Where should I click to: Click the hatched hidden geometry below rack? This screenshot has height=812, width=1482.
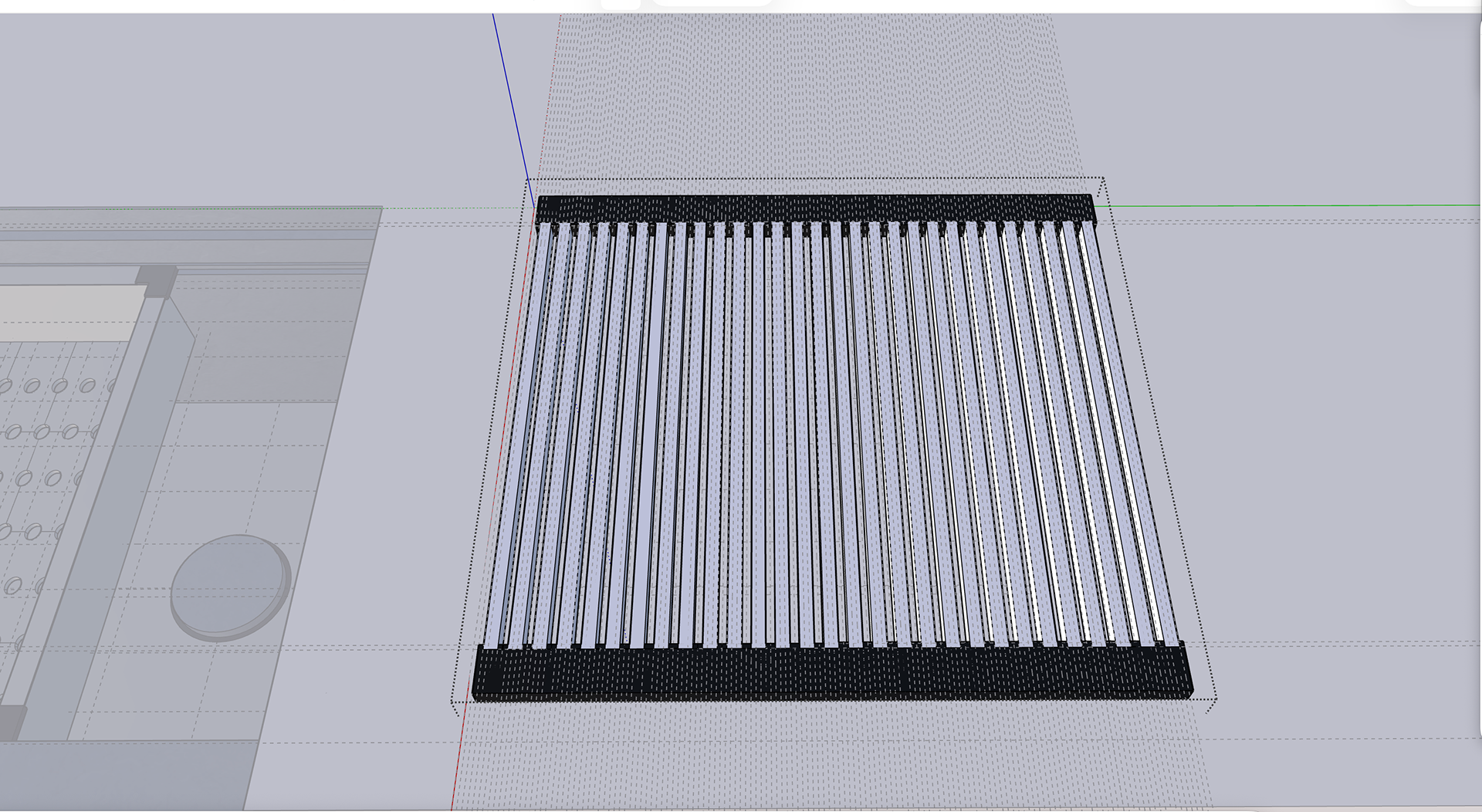834,756
